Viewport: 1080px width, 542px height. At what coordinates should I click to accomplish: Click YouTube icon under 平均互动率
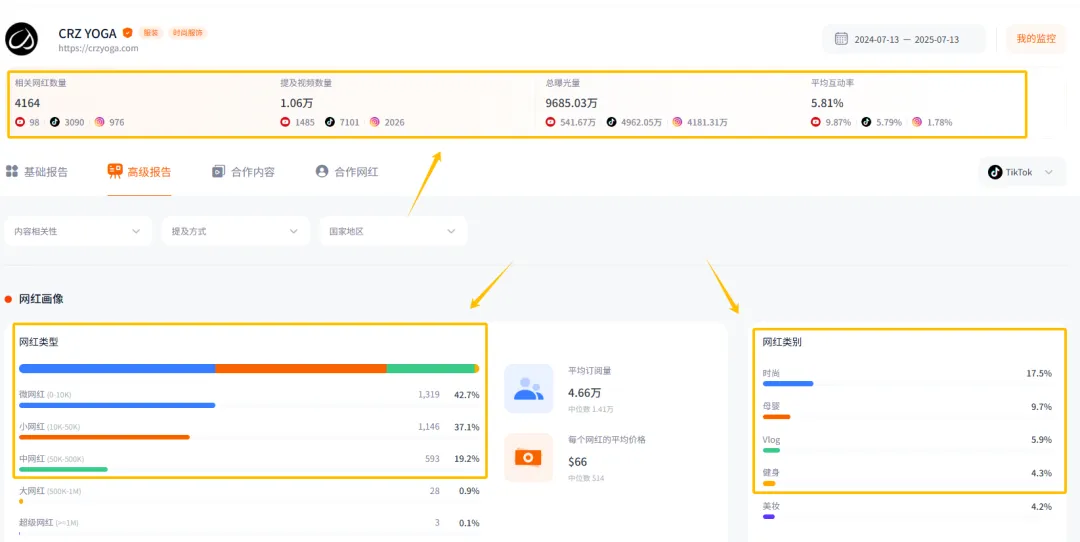(816, 122)
